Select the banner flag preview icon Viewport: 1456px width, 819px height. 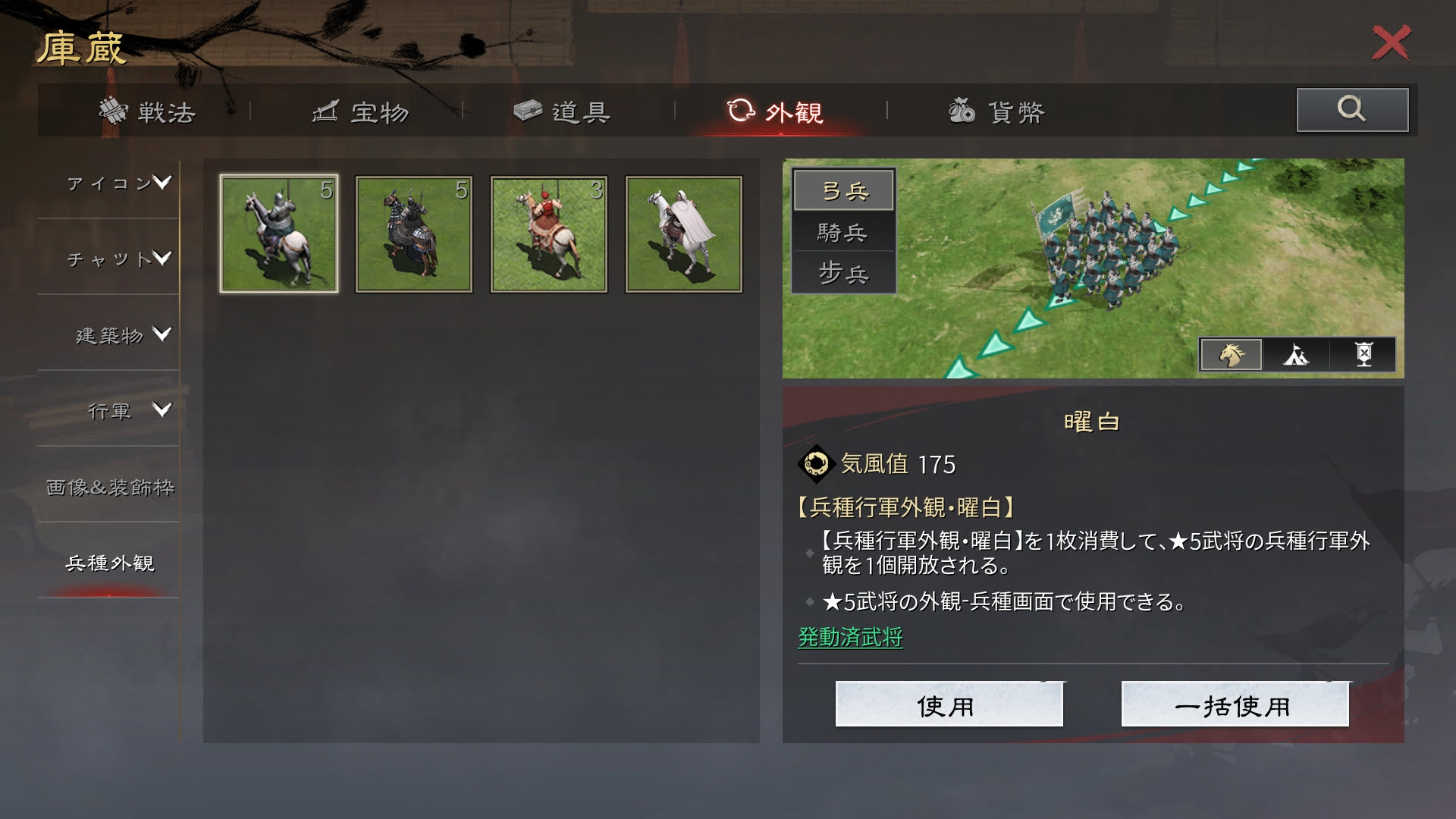pyautogui.click(x=1363, y=354)
